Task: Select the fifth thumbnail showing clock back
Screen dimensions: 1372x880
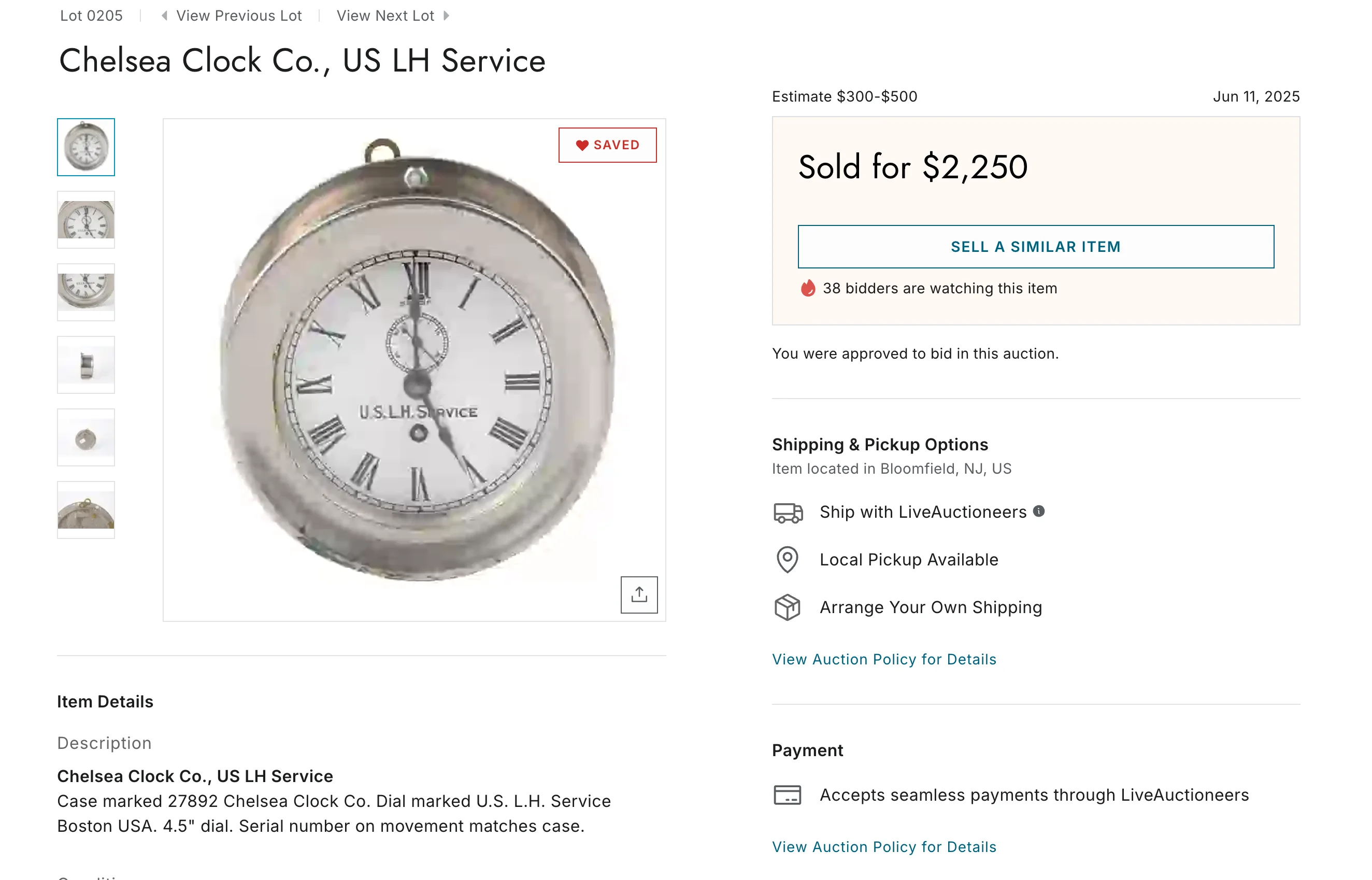Action: (x=85, y=437)
